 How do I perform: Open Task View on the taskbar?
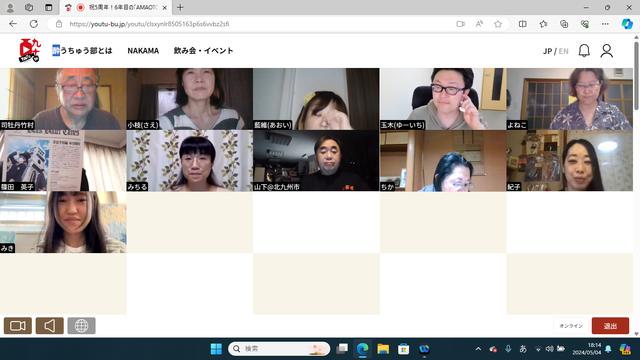[342, 349]
